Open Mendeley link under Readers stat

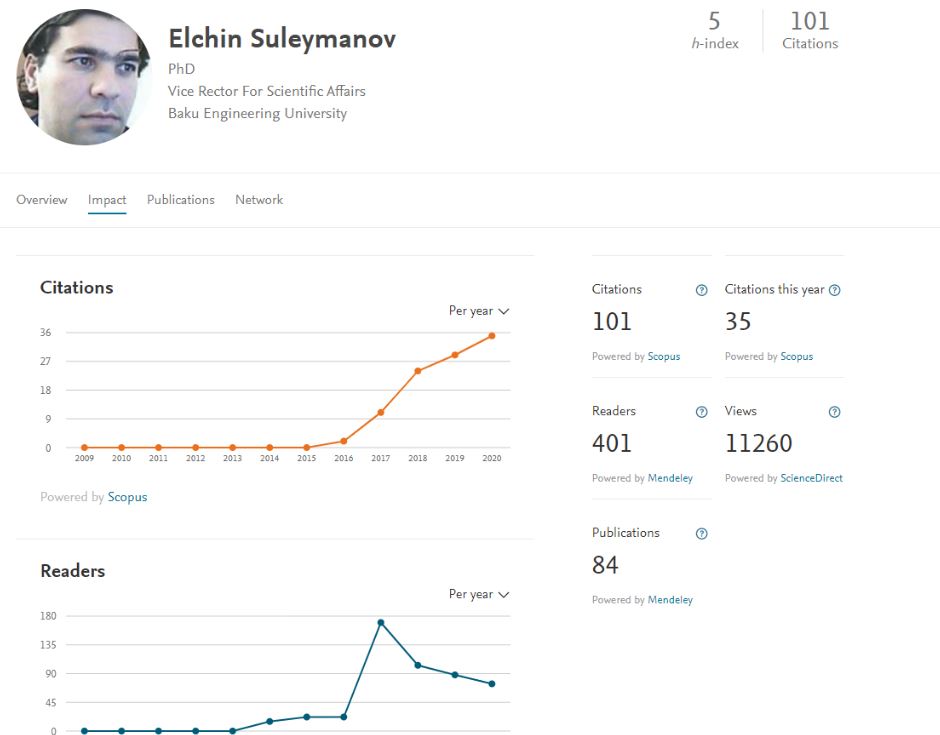point(670,478)
